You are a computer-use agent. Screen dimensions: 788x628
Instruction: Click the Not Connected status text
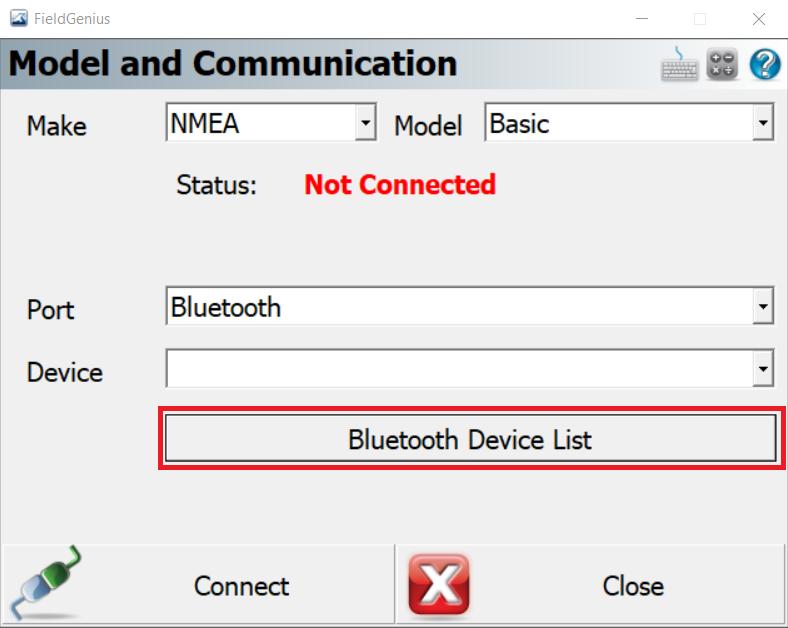tap(400, 184)
